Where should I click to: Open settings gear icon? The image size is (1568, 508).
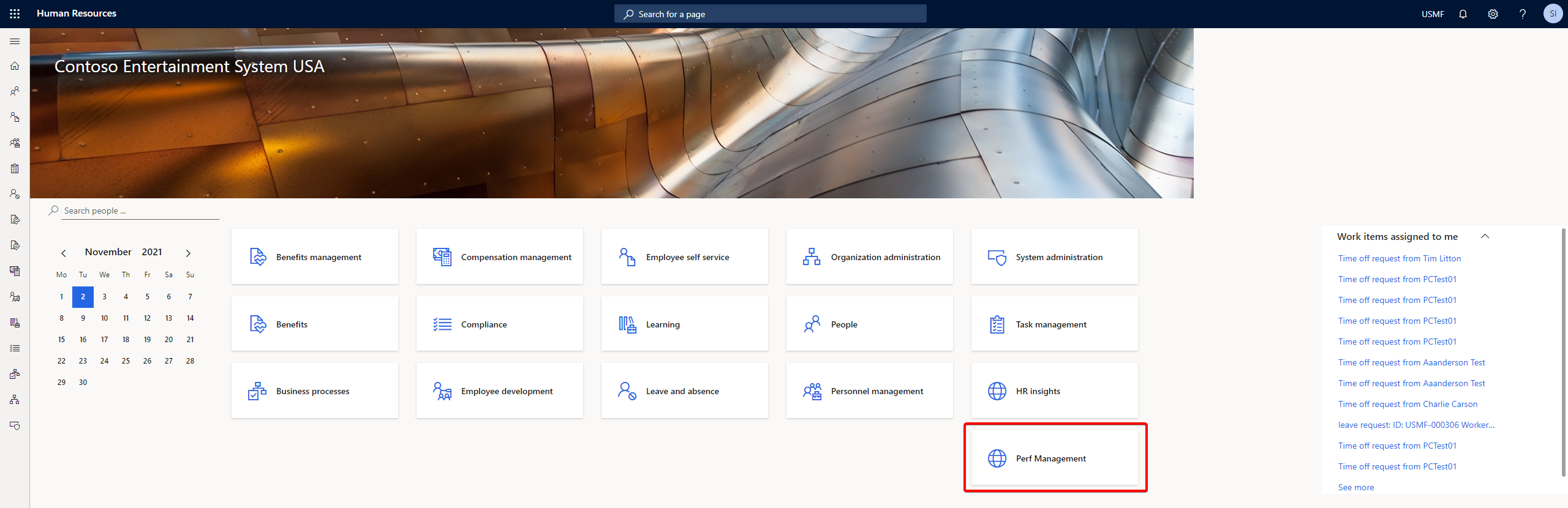tap(1493, 14)
